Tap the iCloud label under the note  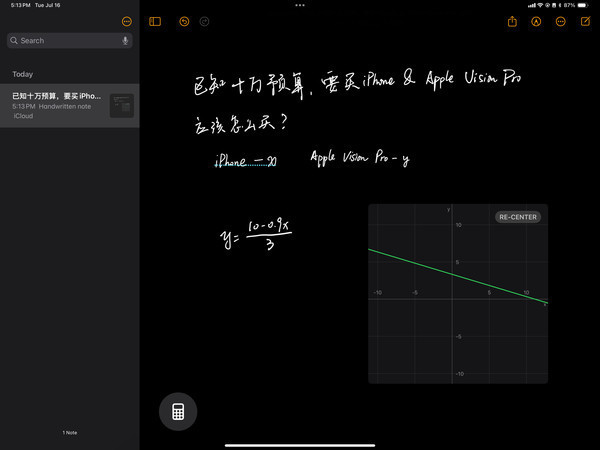click(23, 116)
